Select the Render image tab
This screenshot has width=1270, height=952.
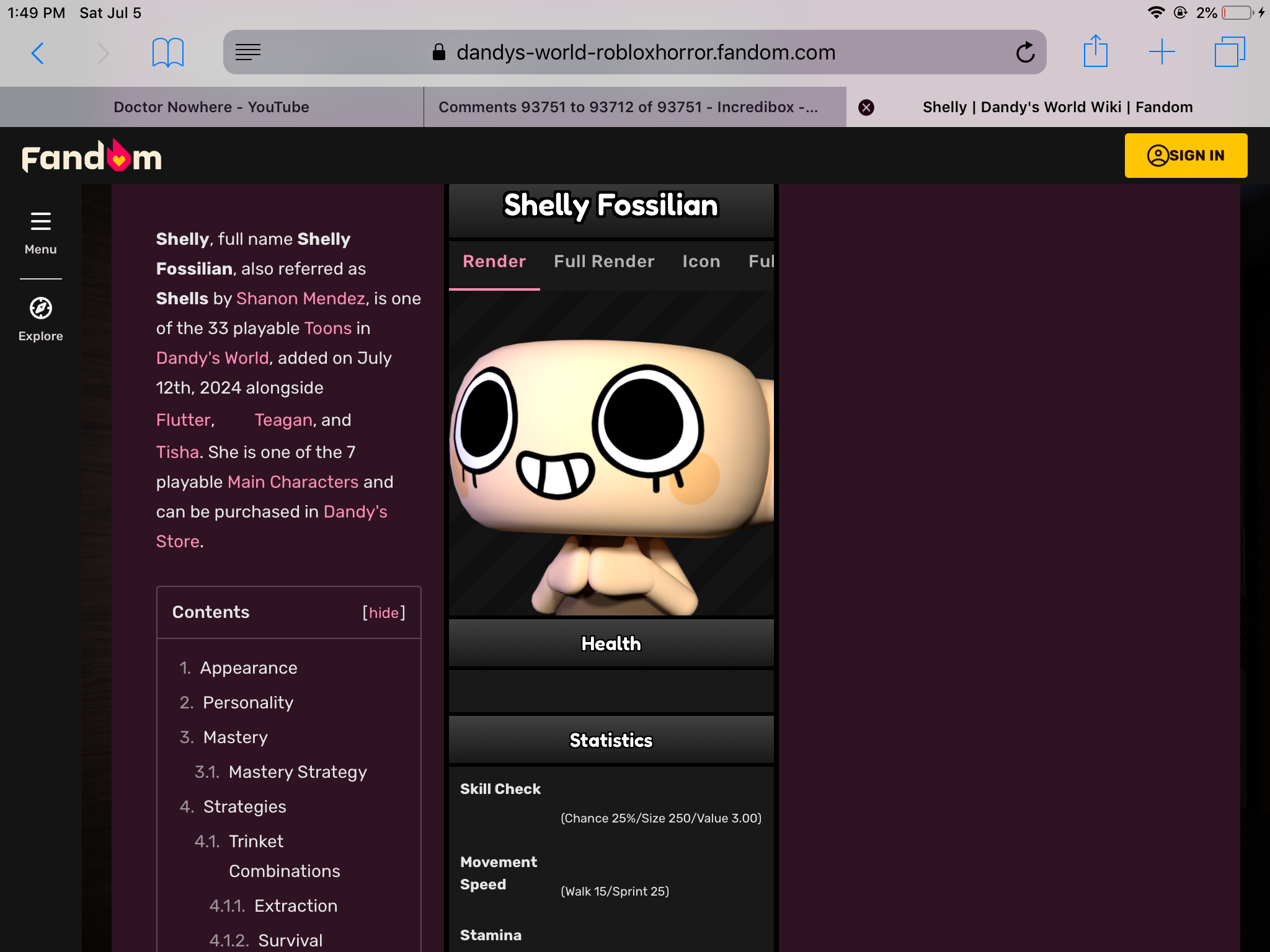[x=494, y=262]
